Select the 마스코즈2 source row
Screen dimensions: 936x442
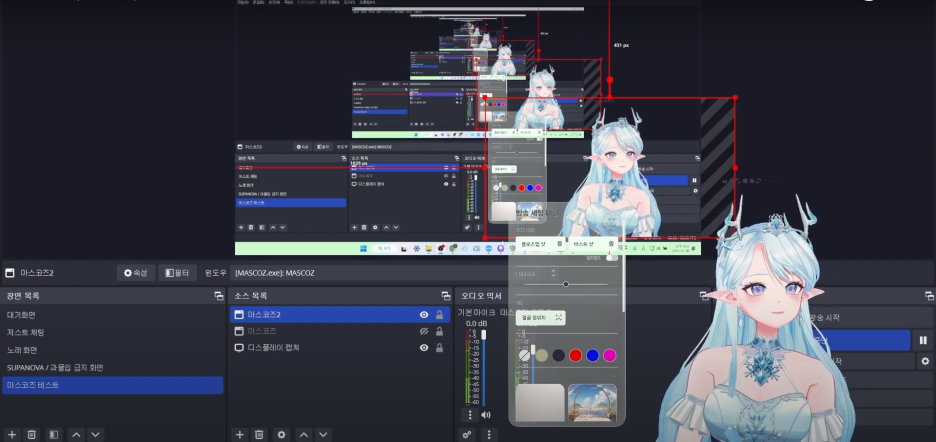click(340, 315)
